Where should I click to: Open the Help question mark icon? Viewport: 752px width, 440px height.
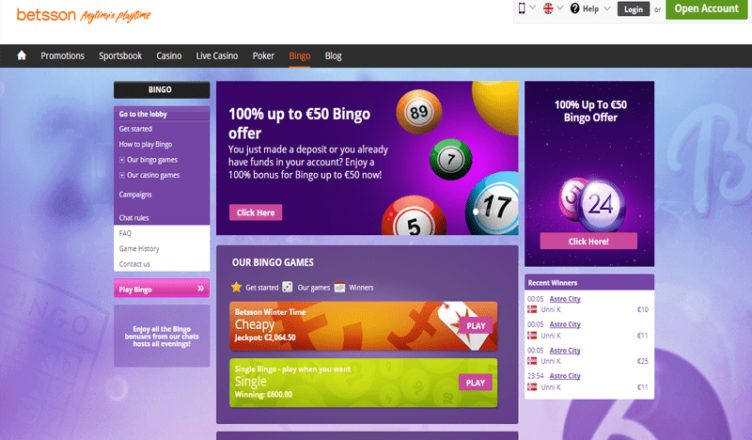coord(575,9)
